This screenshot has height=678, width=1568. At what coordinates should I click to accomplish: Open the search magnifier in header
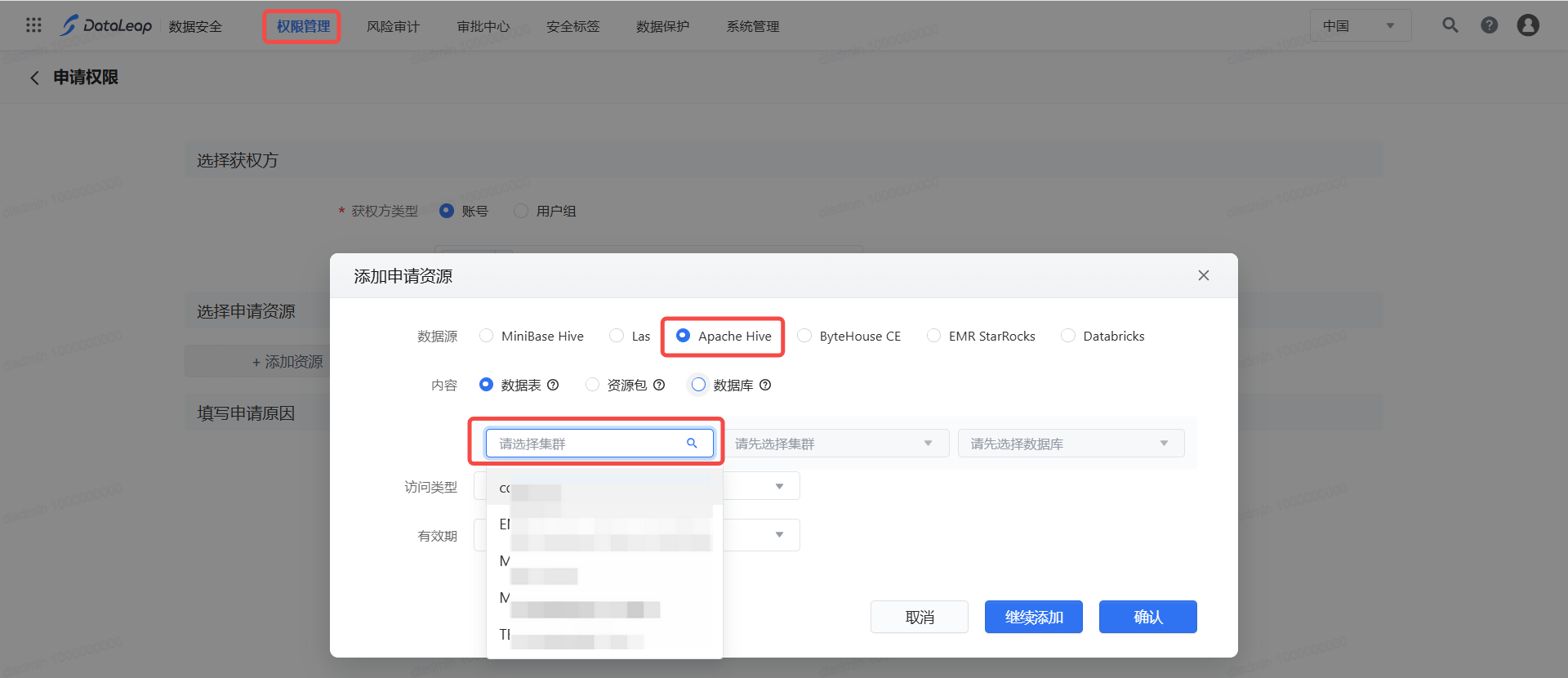(1450, 25)
